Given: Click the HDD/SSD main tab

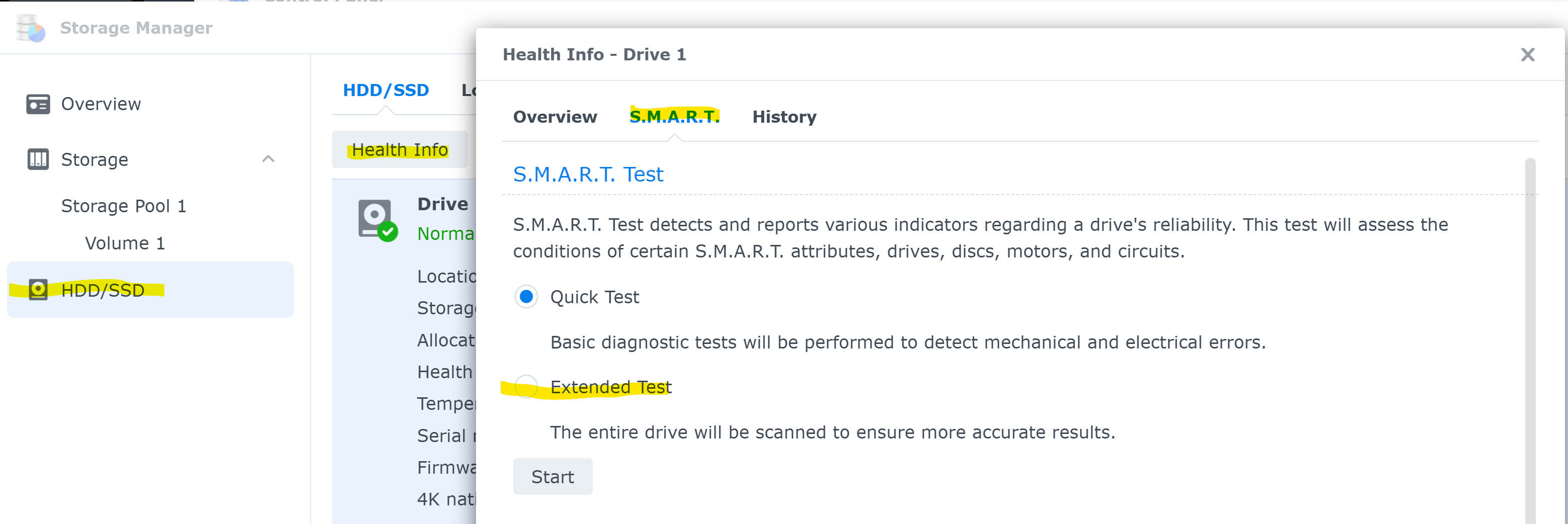Looking at the screenshot, I should [385, 91].
